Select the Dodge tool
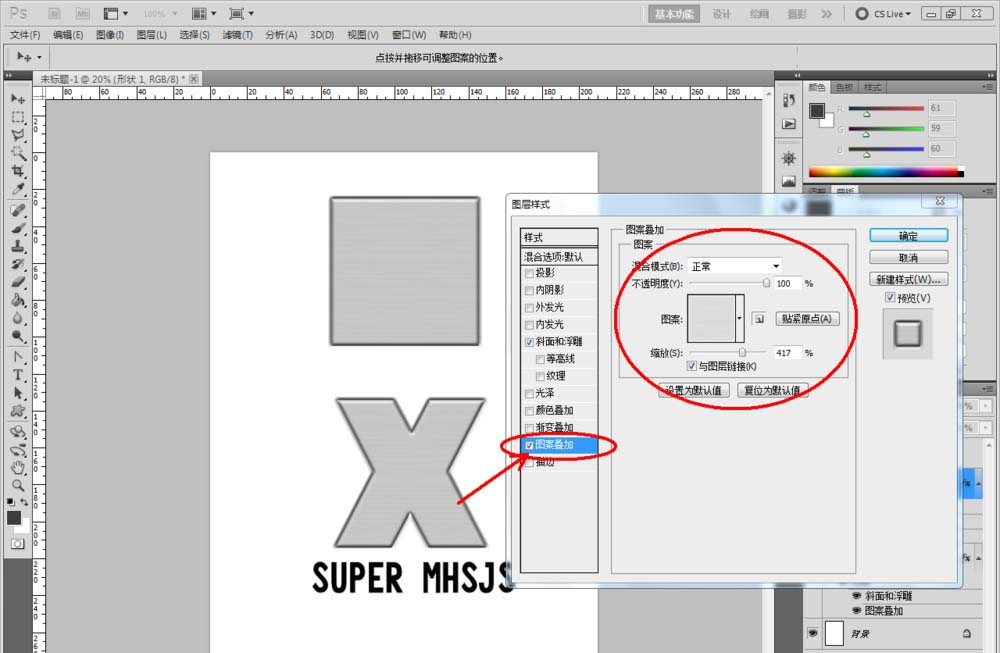Screen dimensions: 1000x653 tap(18, 335)
